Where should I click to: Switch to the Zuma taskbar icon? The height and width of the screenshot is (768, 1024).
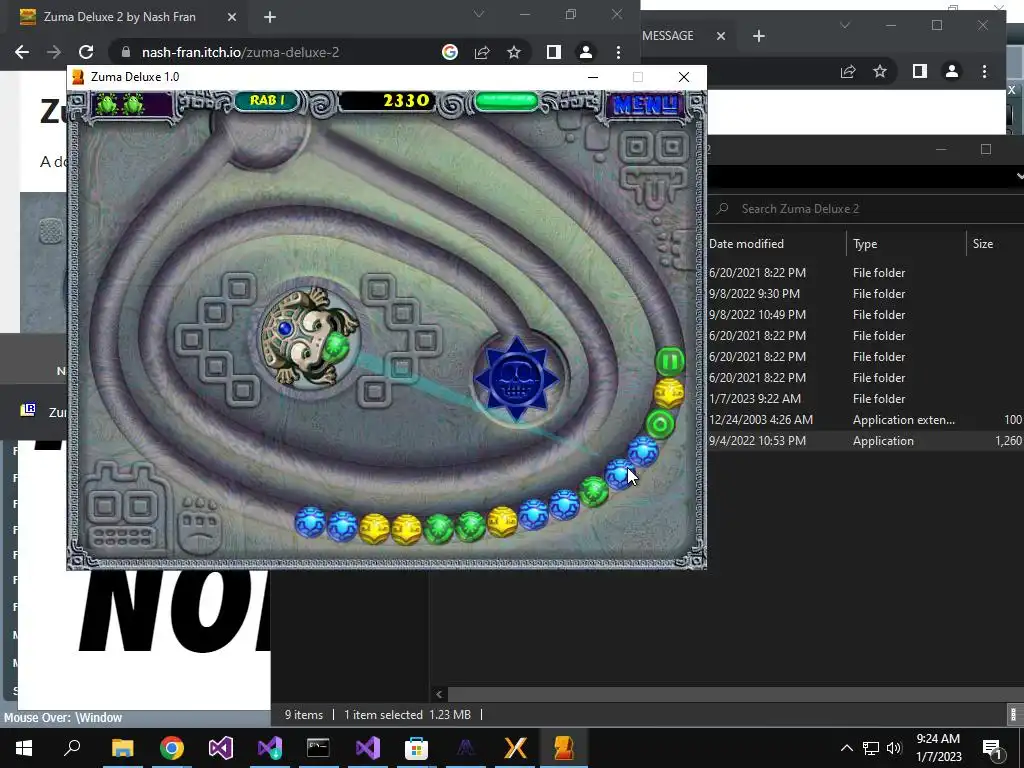(564, 748)
